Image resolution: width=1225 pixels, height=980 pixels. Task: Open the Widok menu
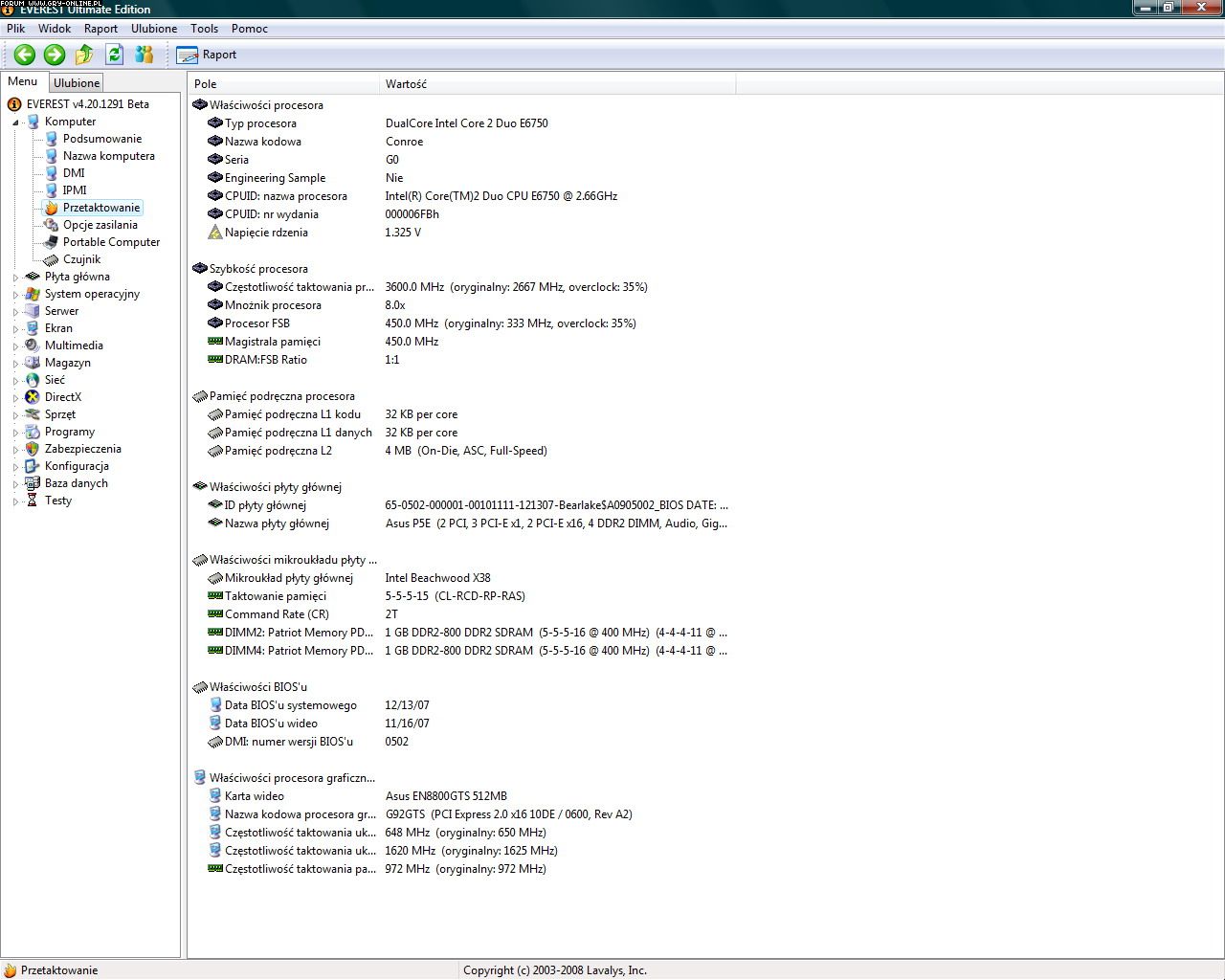[55, 29]
